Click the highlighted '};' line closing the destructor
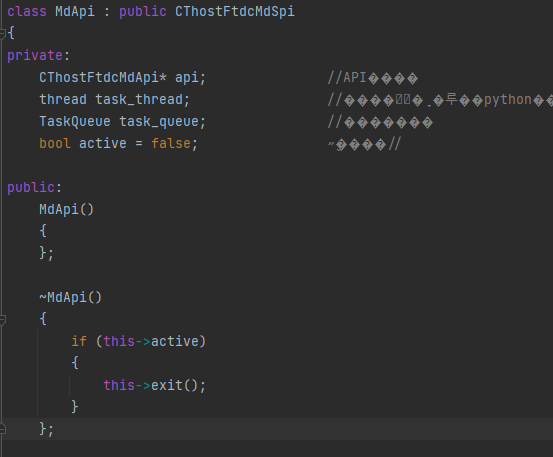This screenshot has width=553, height=457. pyautogui.click(x=47, y=429)
